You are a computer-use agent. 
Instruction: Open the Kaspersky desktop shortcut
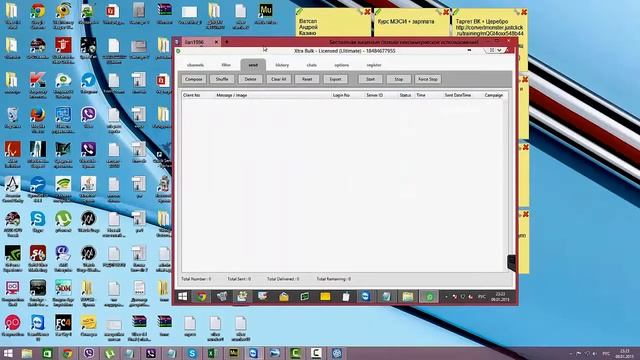38,84
